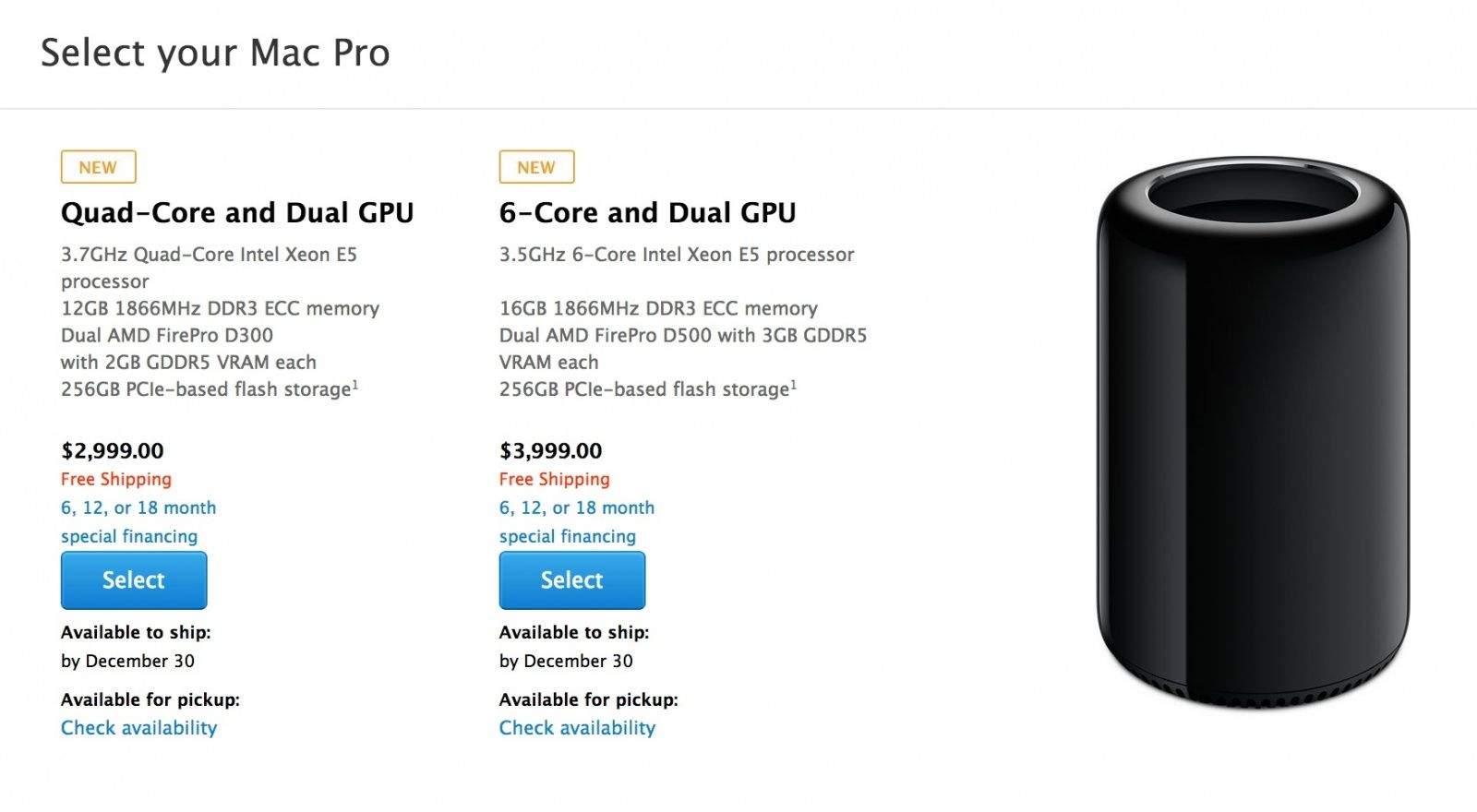The image size is (1477, 812).
Task: Click the $3,999.00 price
Action: pyautogui.click(x=551, y=451)
